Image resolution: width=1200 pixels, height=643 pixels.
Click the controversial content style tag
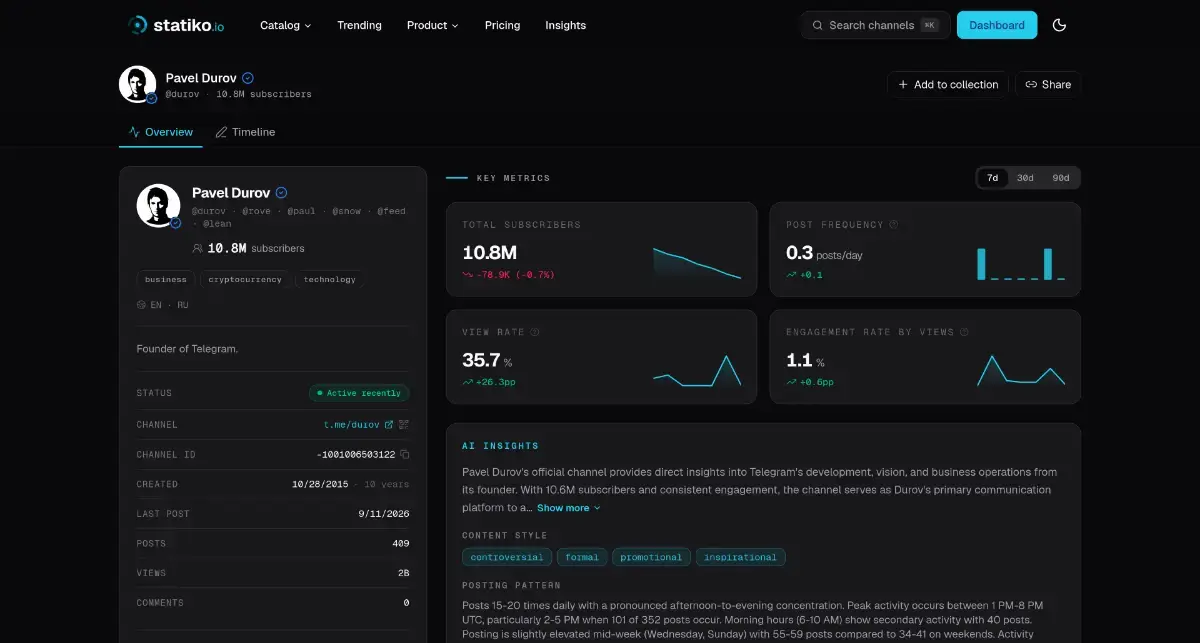coord(506,557)
